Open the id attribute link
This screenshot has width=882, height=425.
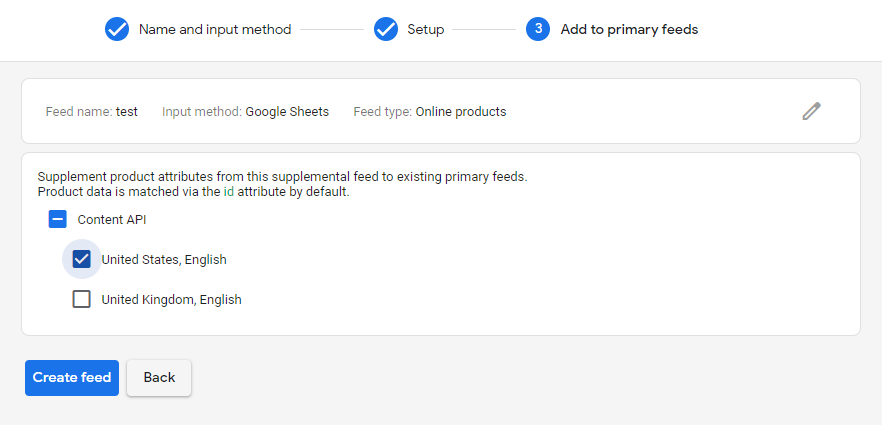[228, 192]
